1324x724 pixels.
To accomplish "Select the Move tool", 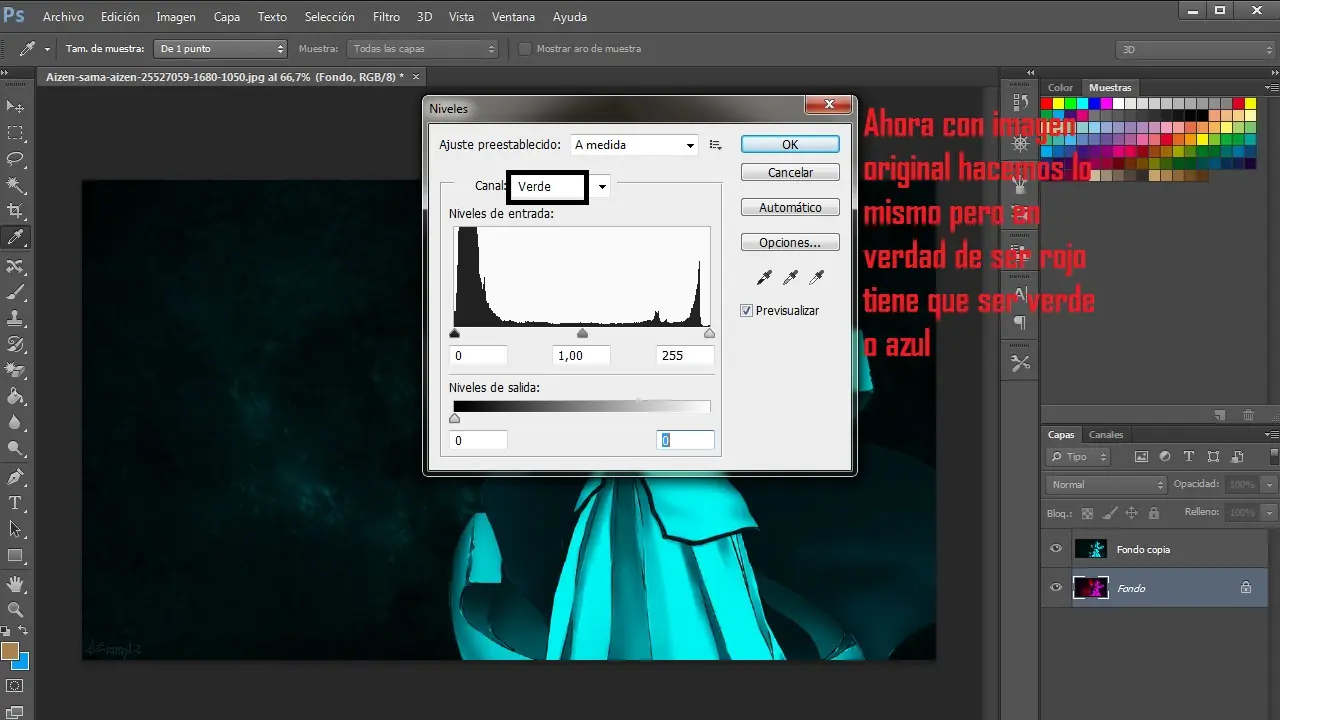I will 16,107.
